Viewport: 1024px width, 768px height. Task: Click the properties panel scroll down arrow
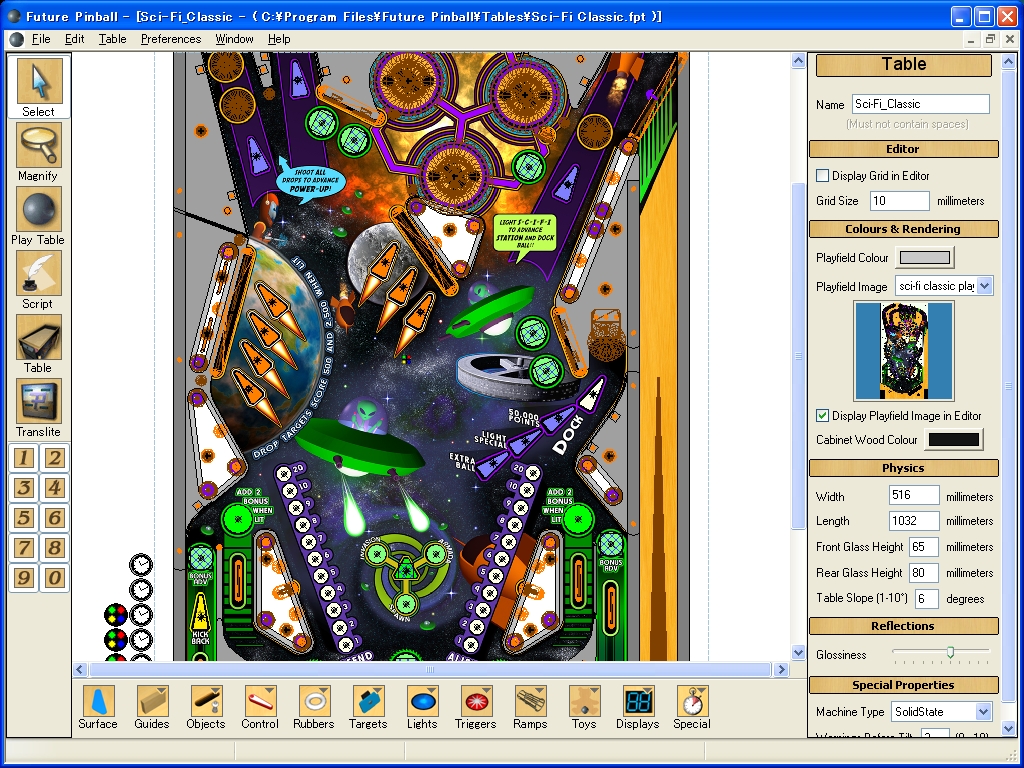coord(1008,728)
